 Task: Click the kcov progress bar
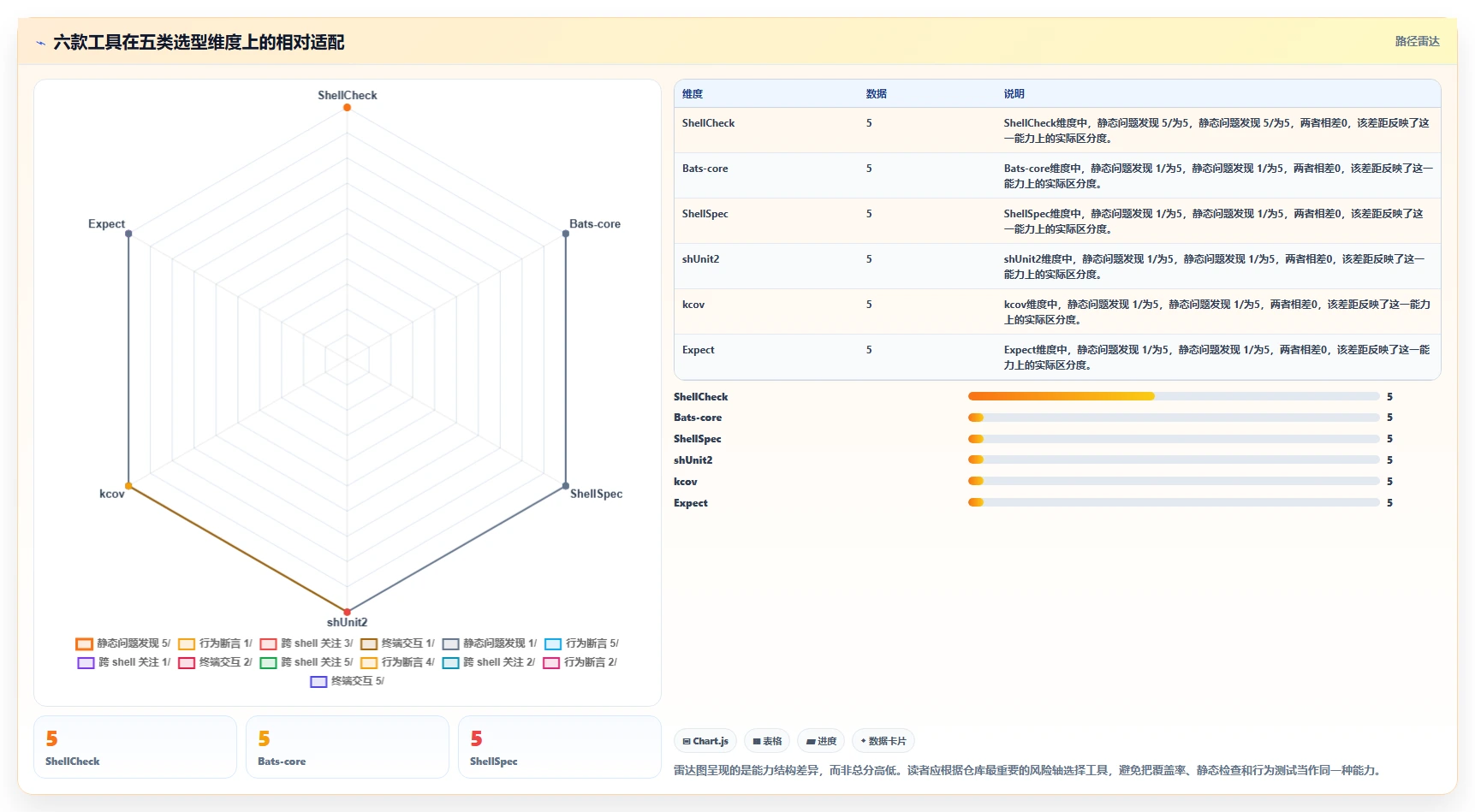[x=1174, y=482]
